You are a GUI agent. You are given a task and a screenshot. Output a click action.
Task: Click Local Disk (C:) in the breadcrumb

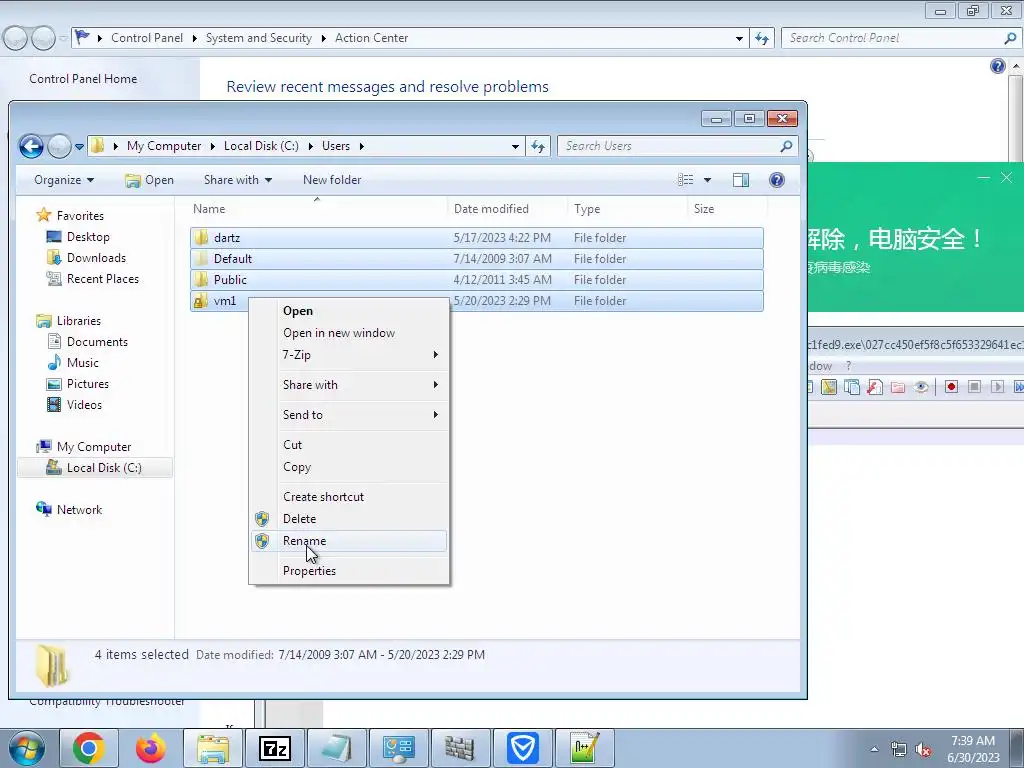click(x=261, y=146)
